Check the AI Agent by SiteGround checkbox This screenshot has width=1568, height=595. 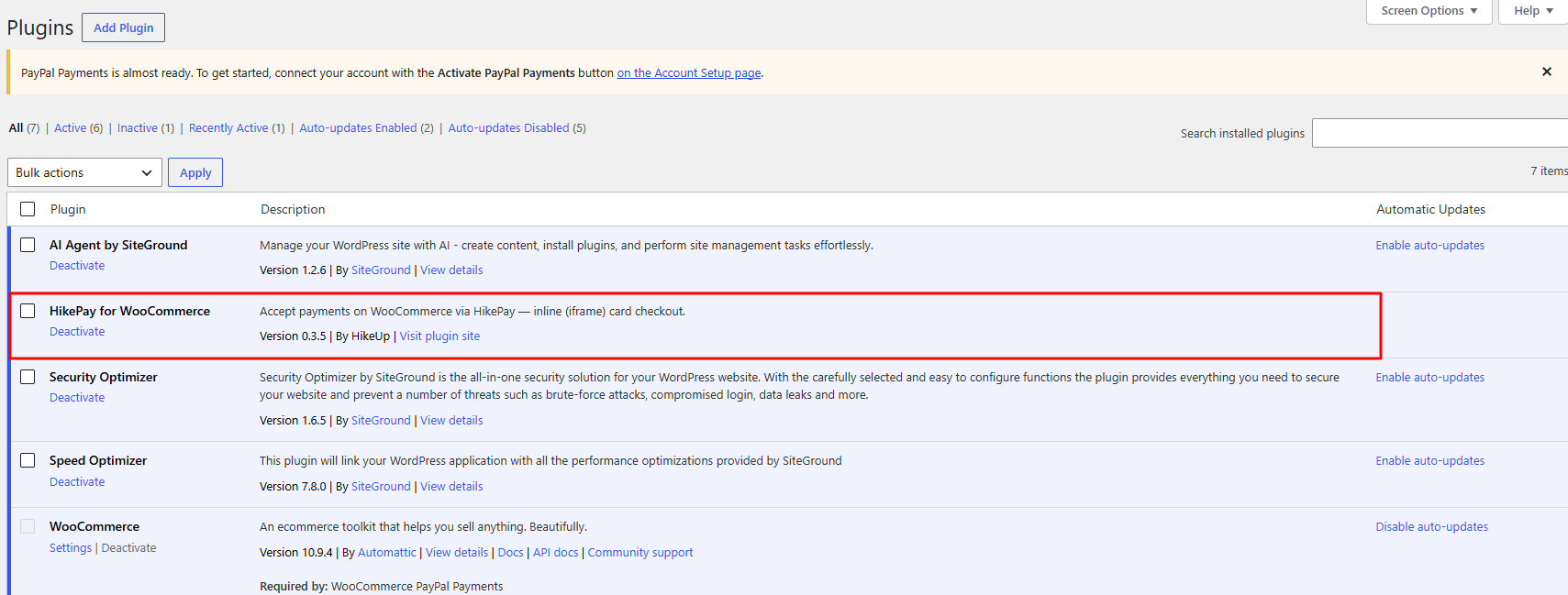(x=28, y=245)
